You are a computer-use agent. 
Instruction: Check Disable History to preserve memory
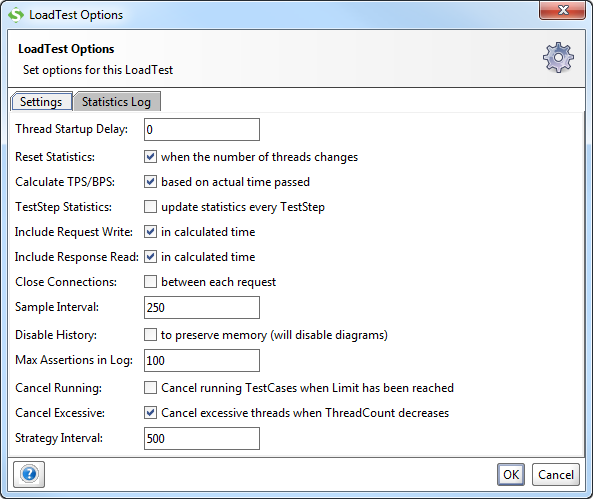[x=151, y=334]
